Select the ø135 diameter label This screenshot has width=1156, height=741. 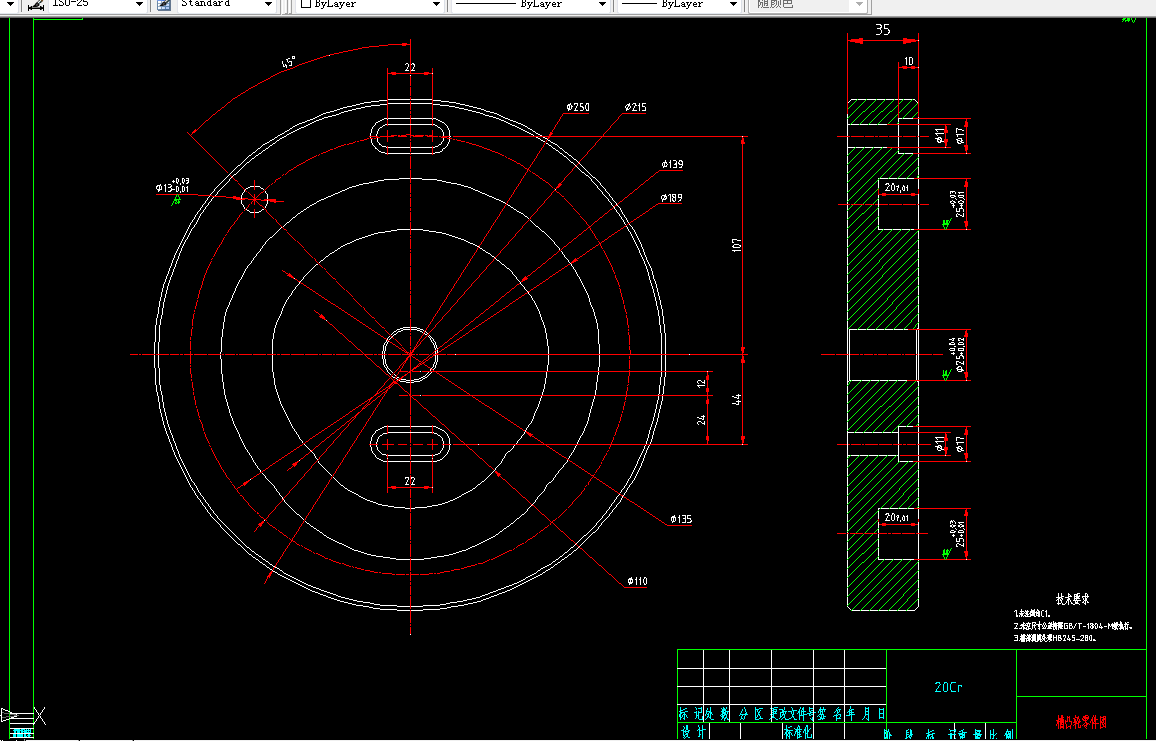click(680, 519)
